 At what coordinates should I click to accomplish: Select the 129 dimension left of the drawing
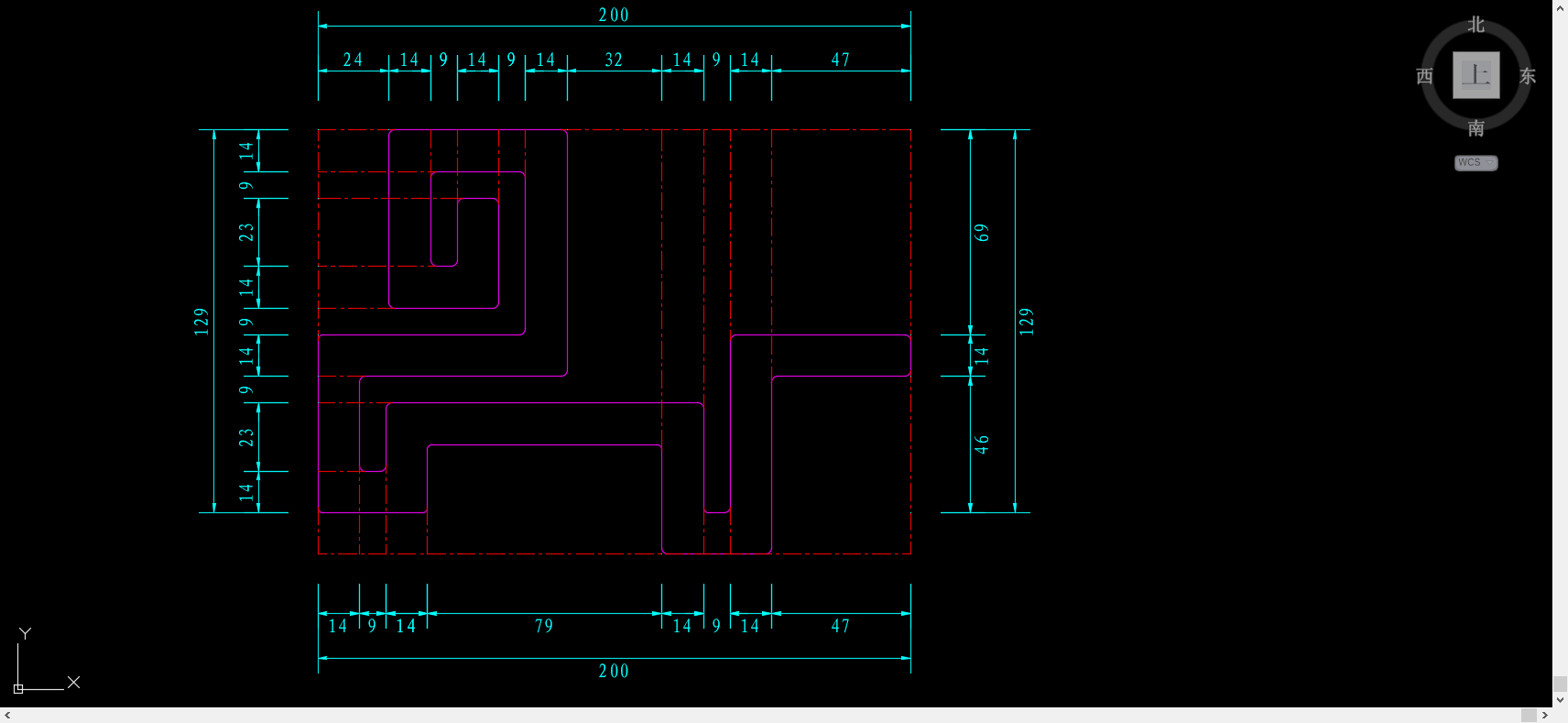[x=201, y=322]
